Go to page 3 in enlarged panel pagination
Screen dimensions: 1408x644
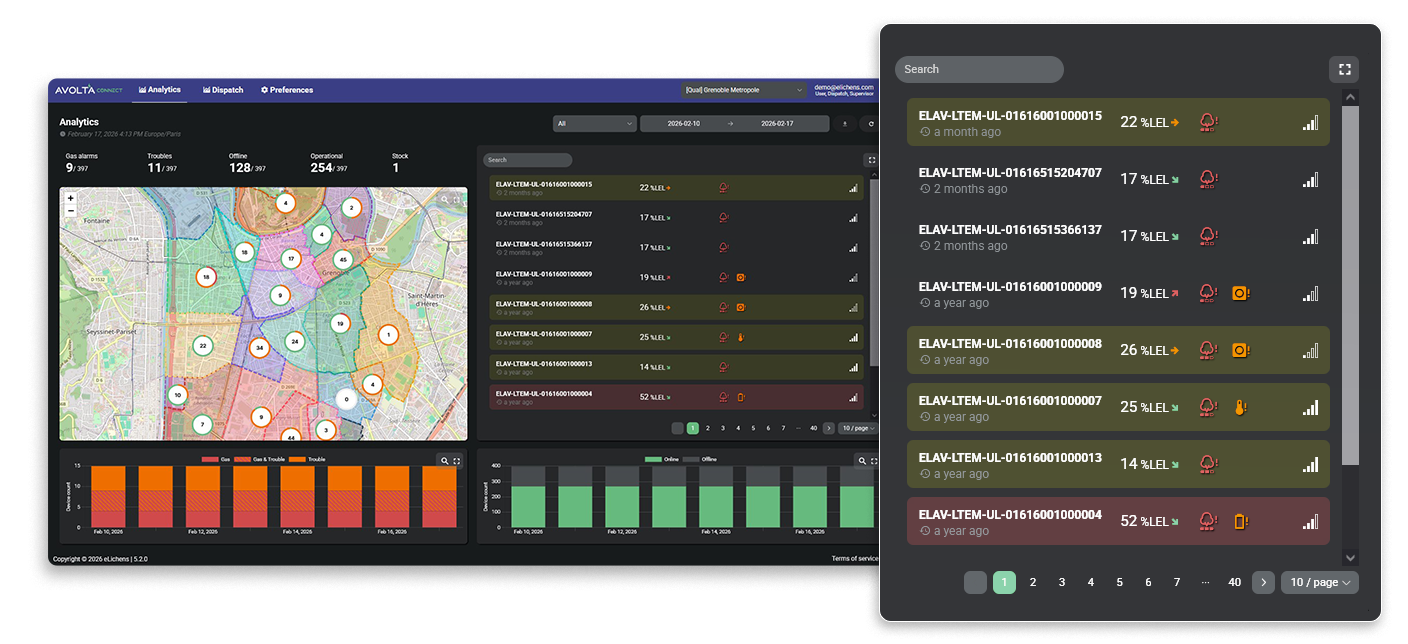pos(1062,582)
